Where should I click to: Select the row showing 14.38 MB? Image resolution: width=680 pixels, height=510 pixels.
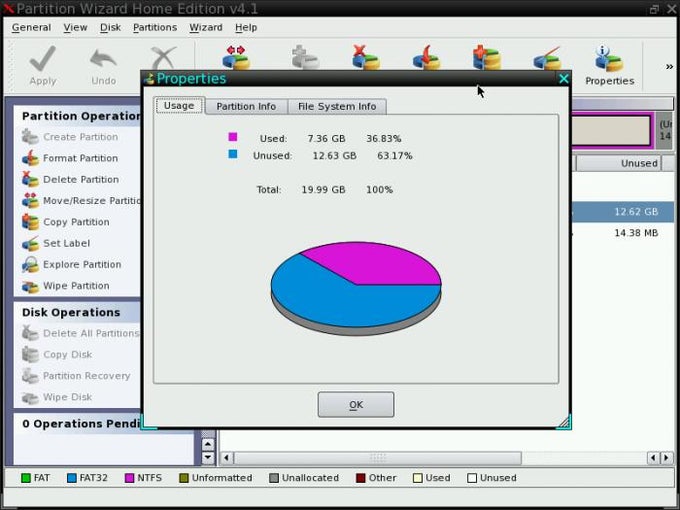(623, 233)
